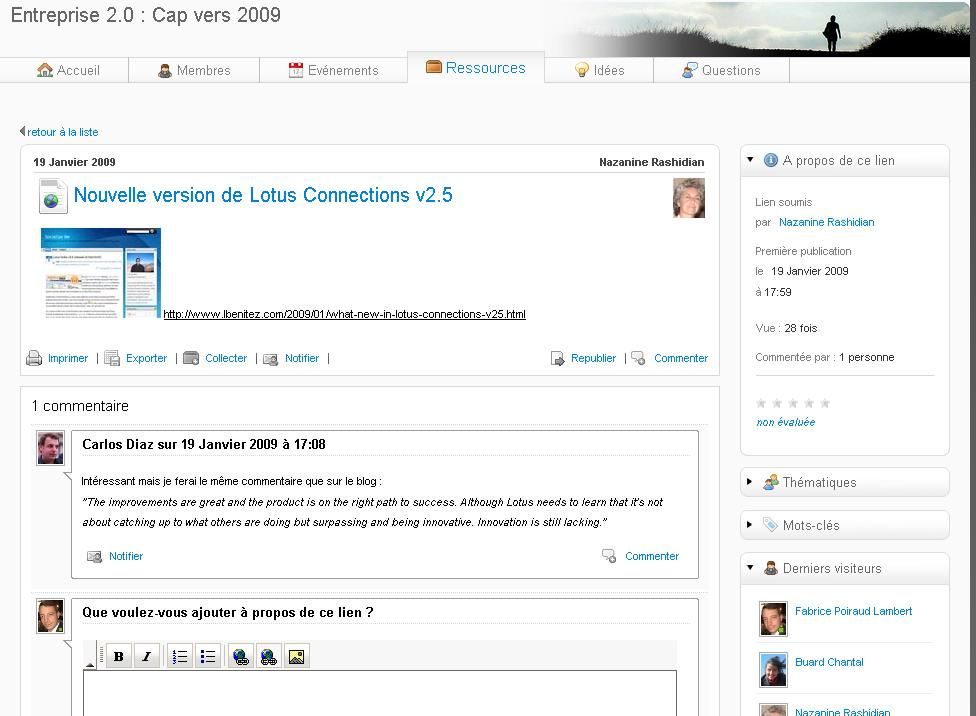Viewport: 976px width, 716px height.
Task: Click the Collecter icon
Action: (191, 358)
